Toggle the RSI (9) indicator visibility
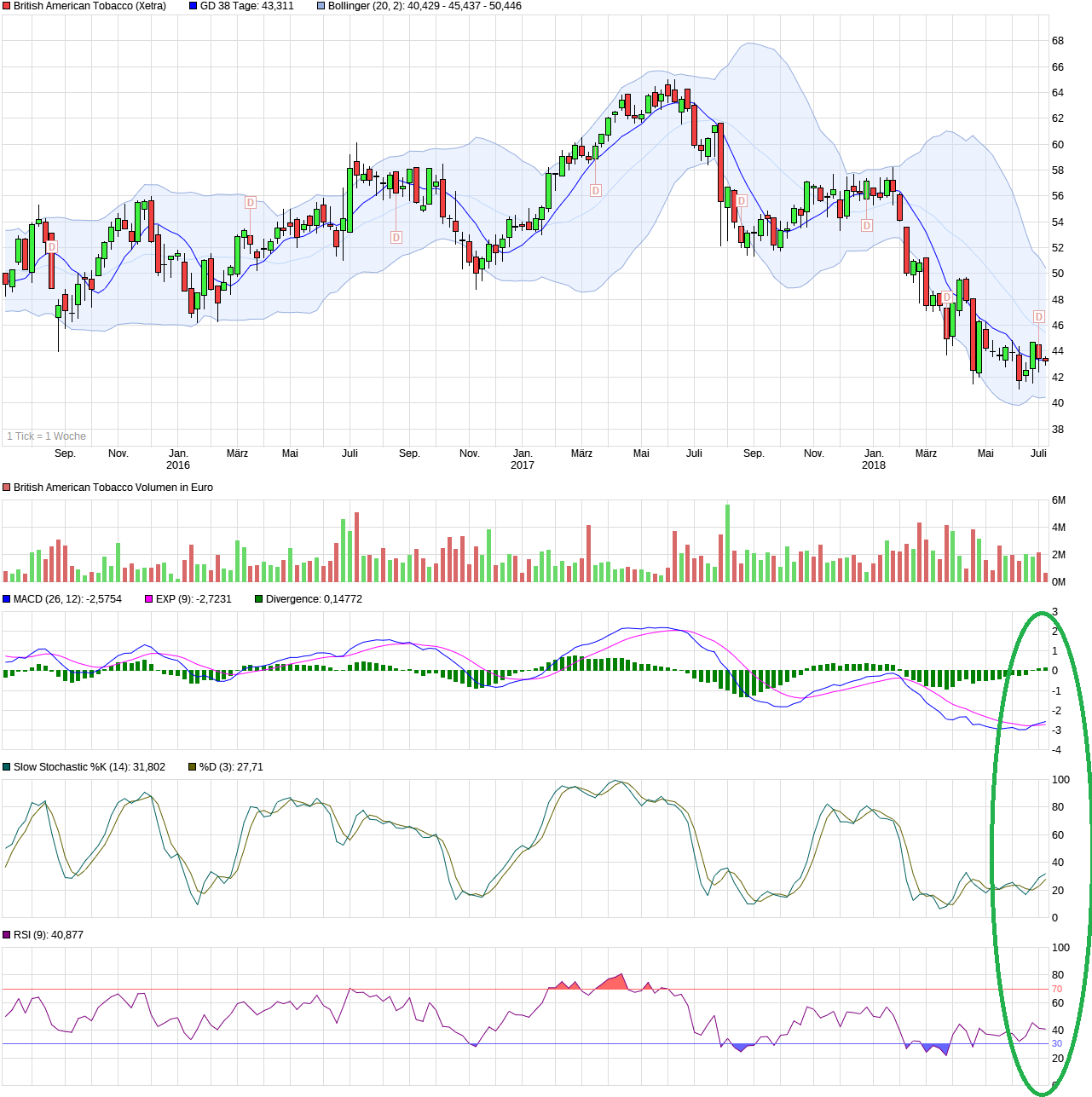The image size is (1092, 1097). (7, 934)
